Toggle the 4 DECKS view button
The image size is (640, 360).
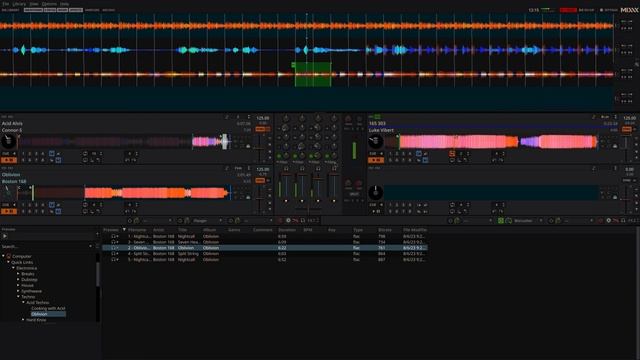[50, 10]
